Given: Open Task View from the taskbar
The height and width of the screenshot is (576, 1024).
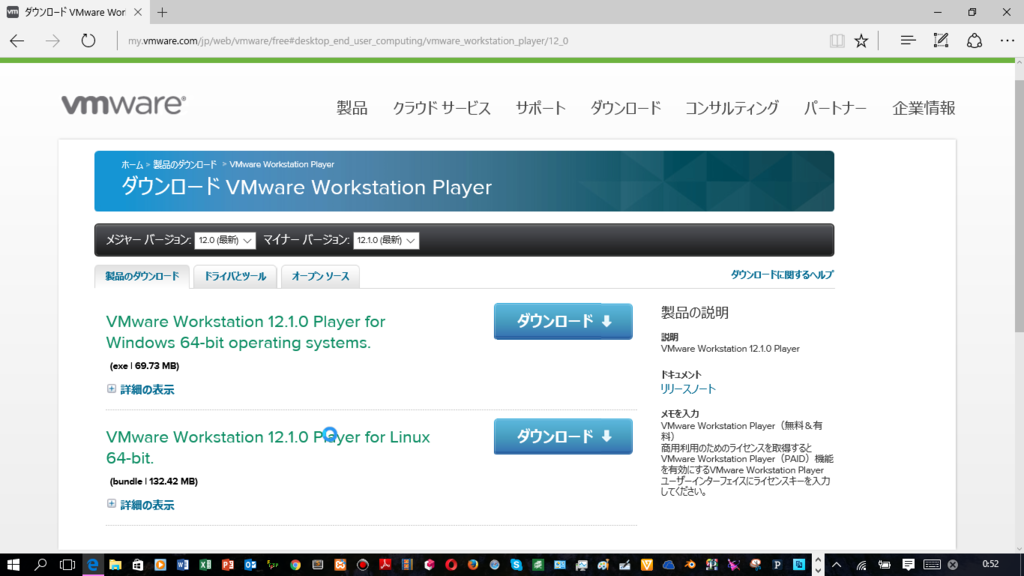Looking at the screenshot, I should coord(67,565).
